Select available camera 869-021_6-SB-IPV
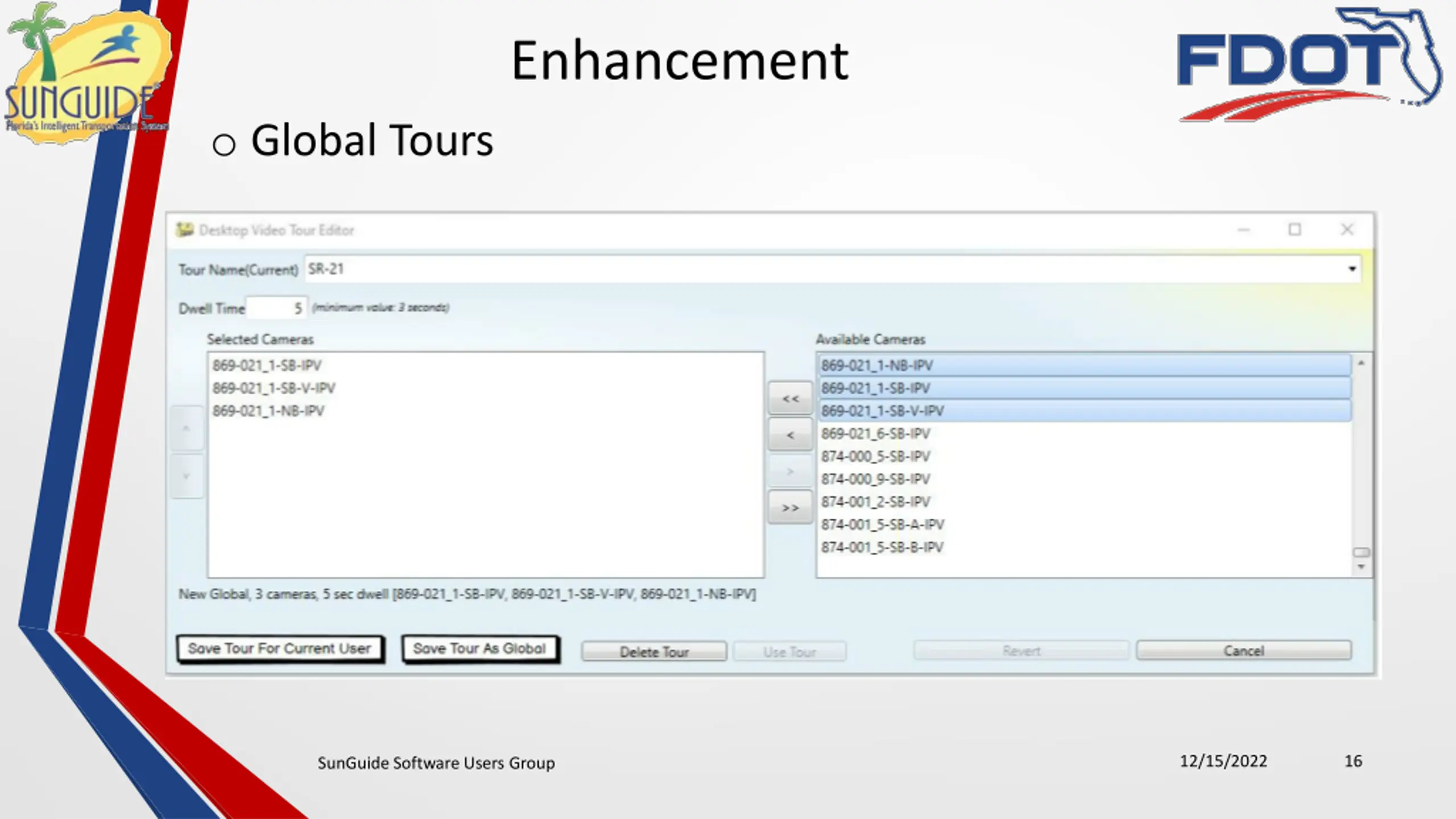This screenshot has height=819, width=1456. tap(1085, 433)
